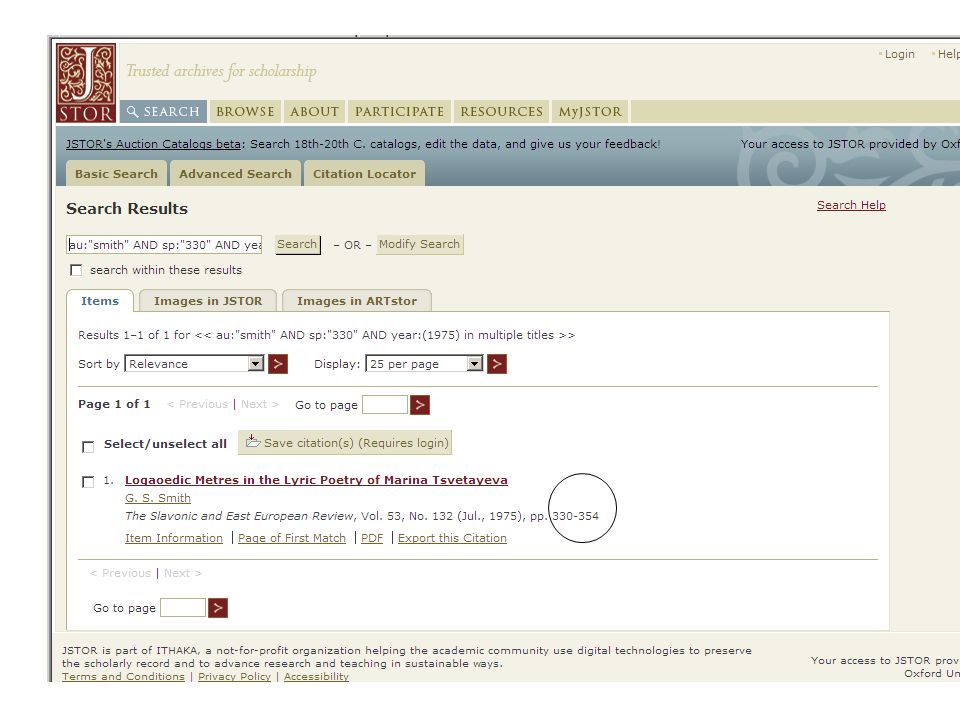Click the Save citation(s) folder icon
Image resolution: width=960 pixels, height=720 pixels.
(253, 441)
